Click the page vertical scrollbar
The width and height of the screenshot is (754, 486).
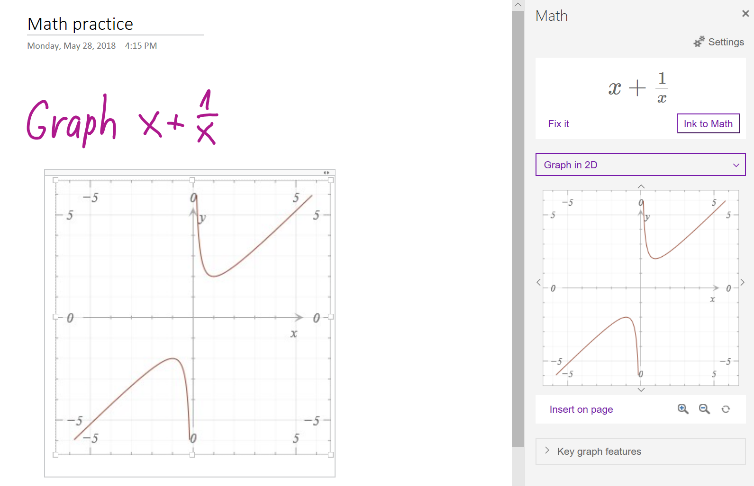[517, 200]
